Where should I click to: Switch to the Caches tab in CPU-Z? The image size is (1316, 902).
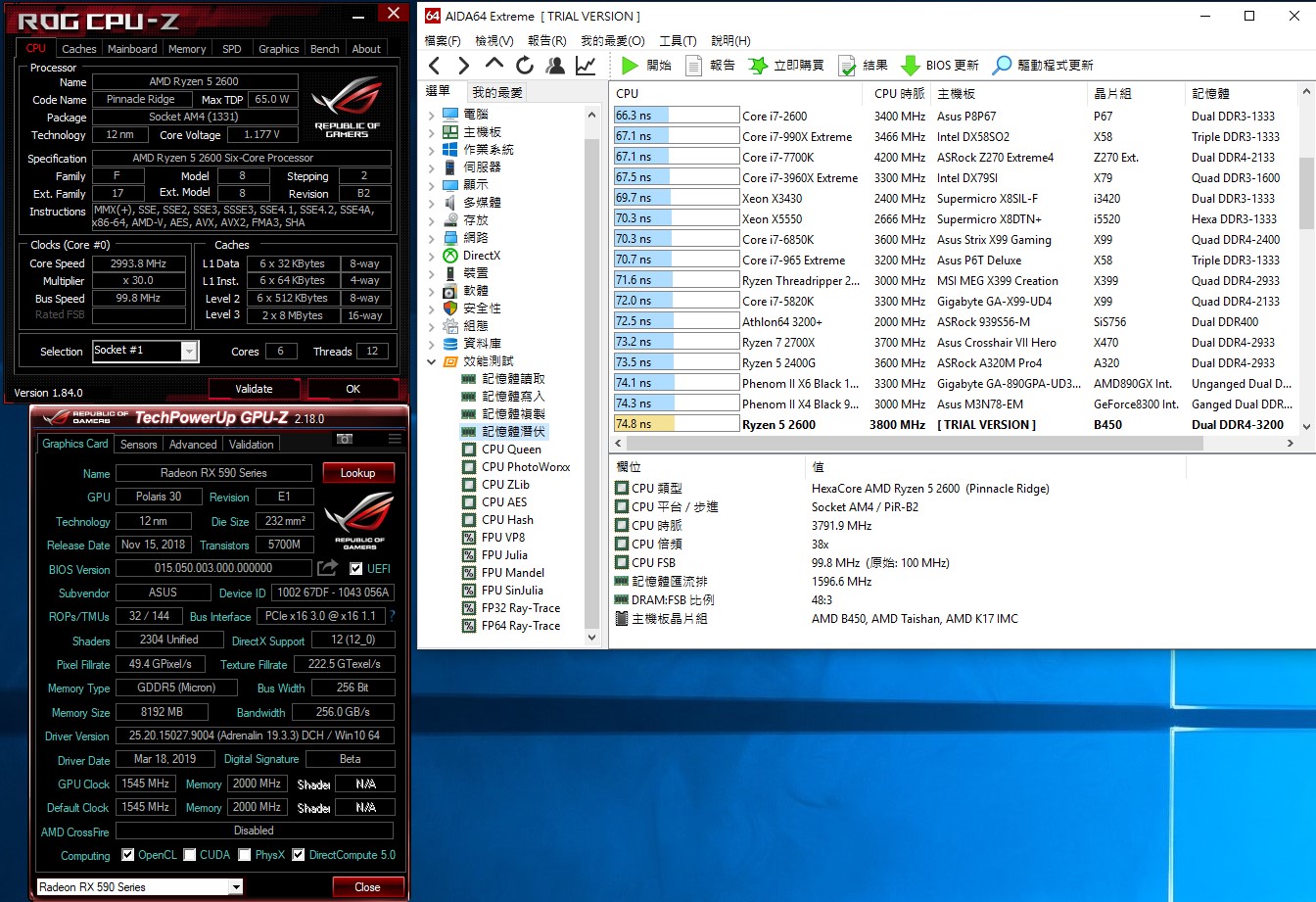[79, 49]
